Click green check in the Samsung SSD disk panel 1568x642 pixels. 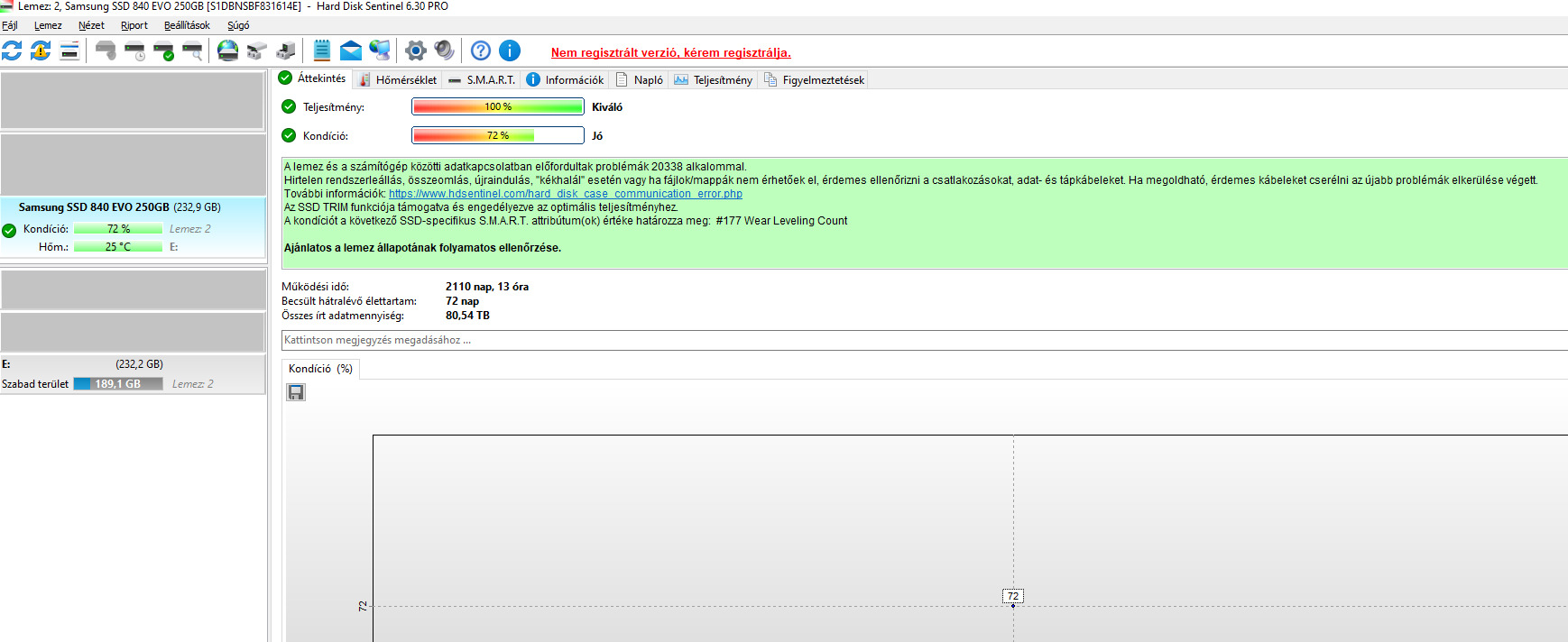[9, 231]
